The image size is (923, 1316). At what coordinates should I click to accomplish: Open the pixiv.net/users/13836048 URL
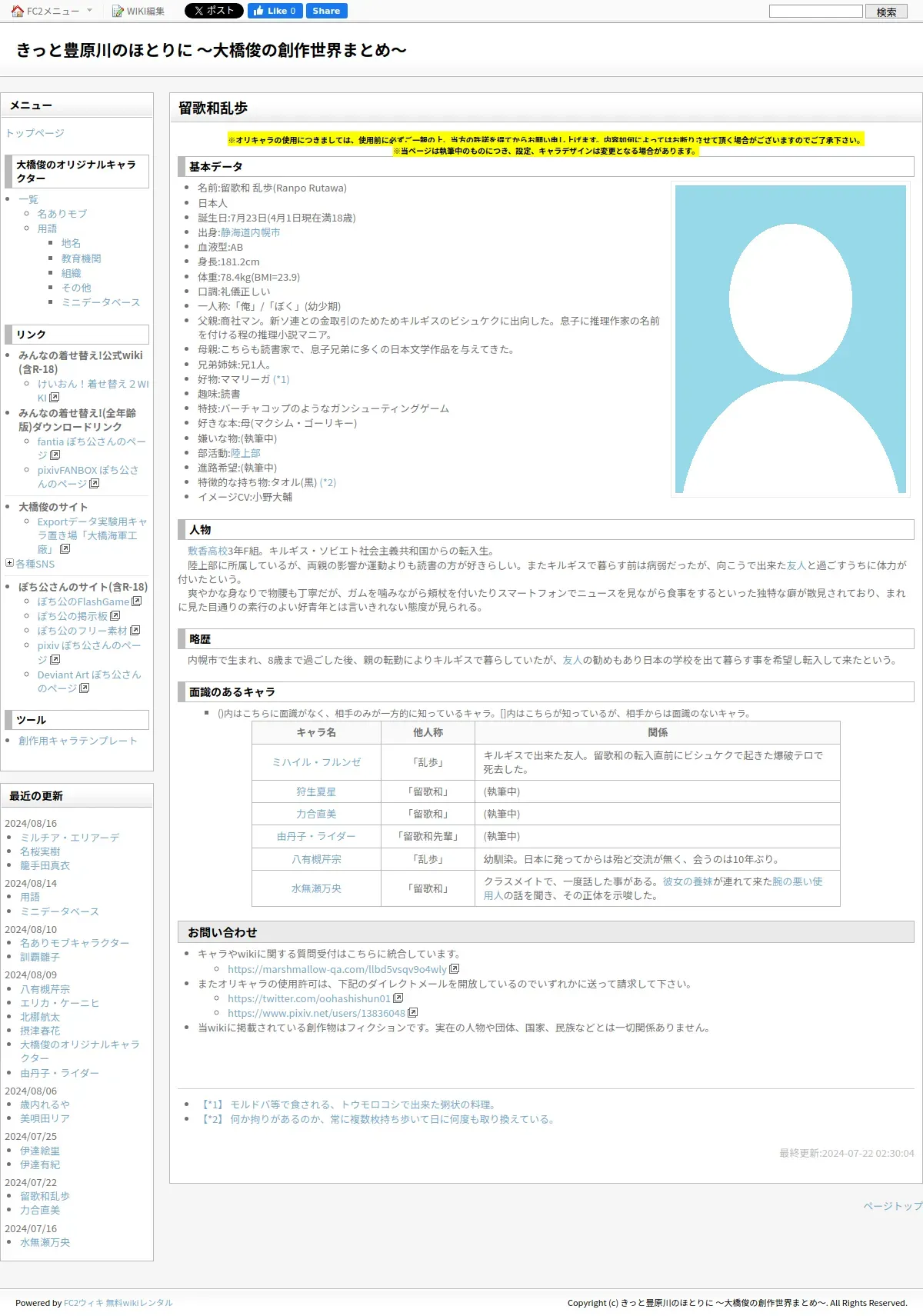316,1013
